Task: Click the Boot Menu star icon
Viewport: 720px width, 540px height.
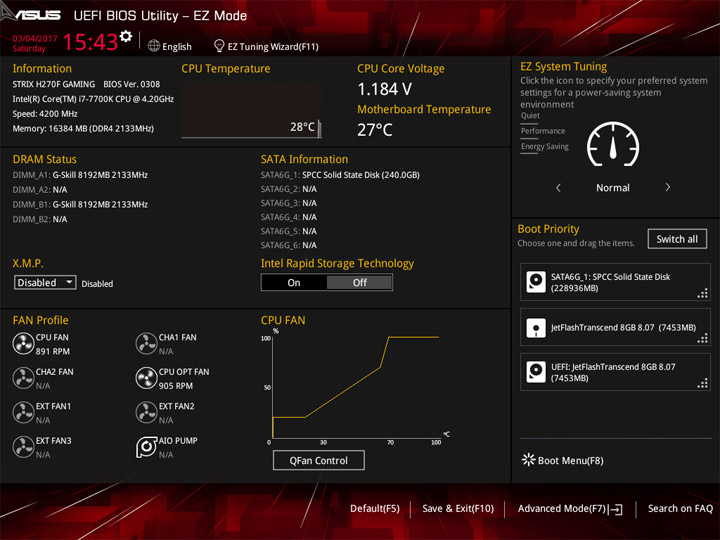Action: (529, 460)
